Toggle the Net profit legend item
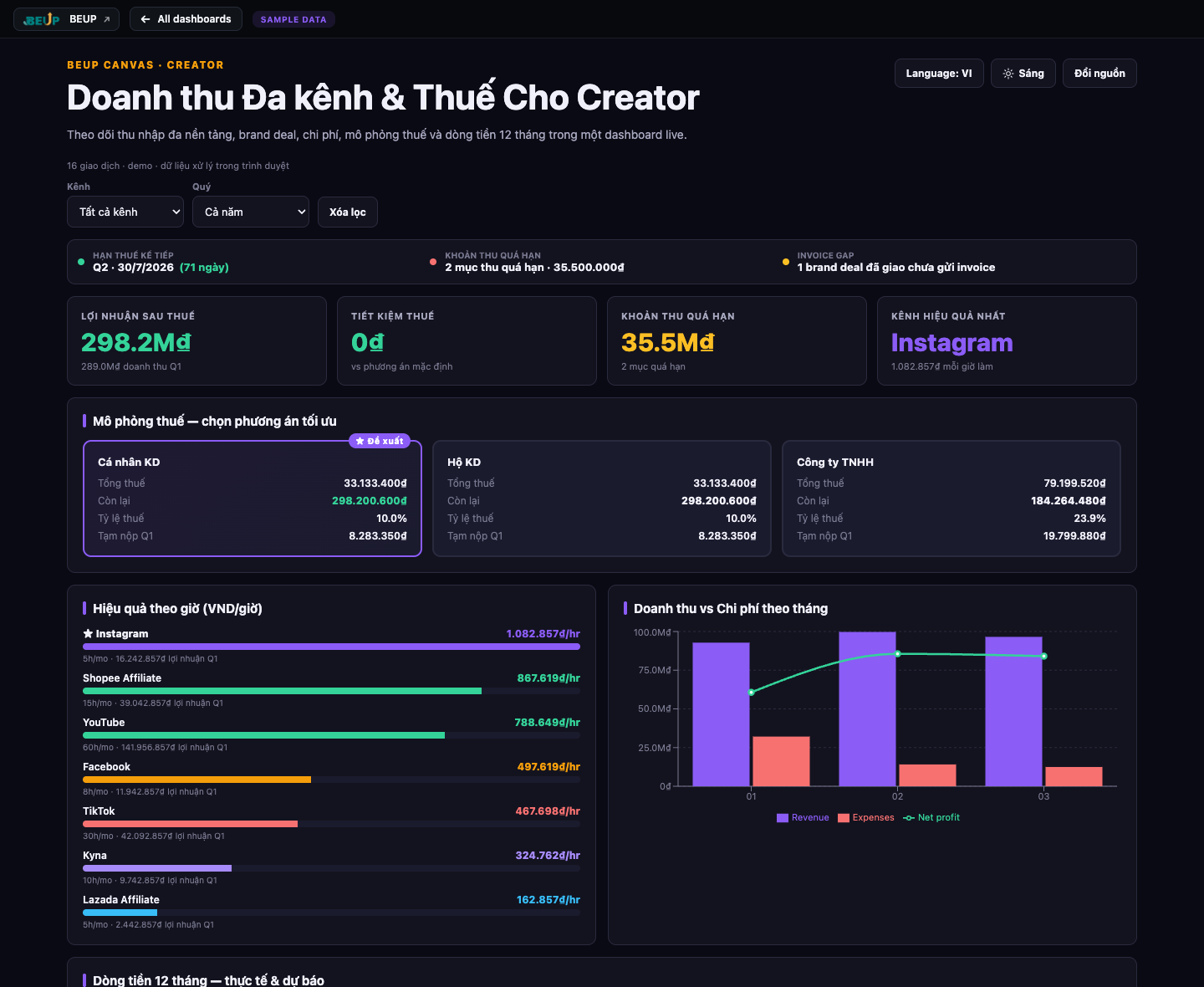The height and width of the screenshot is (987, 1204). [x=931, y=818]
